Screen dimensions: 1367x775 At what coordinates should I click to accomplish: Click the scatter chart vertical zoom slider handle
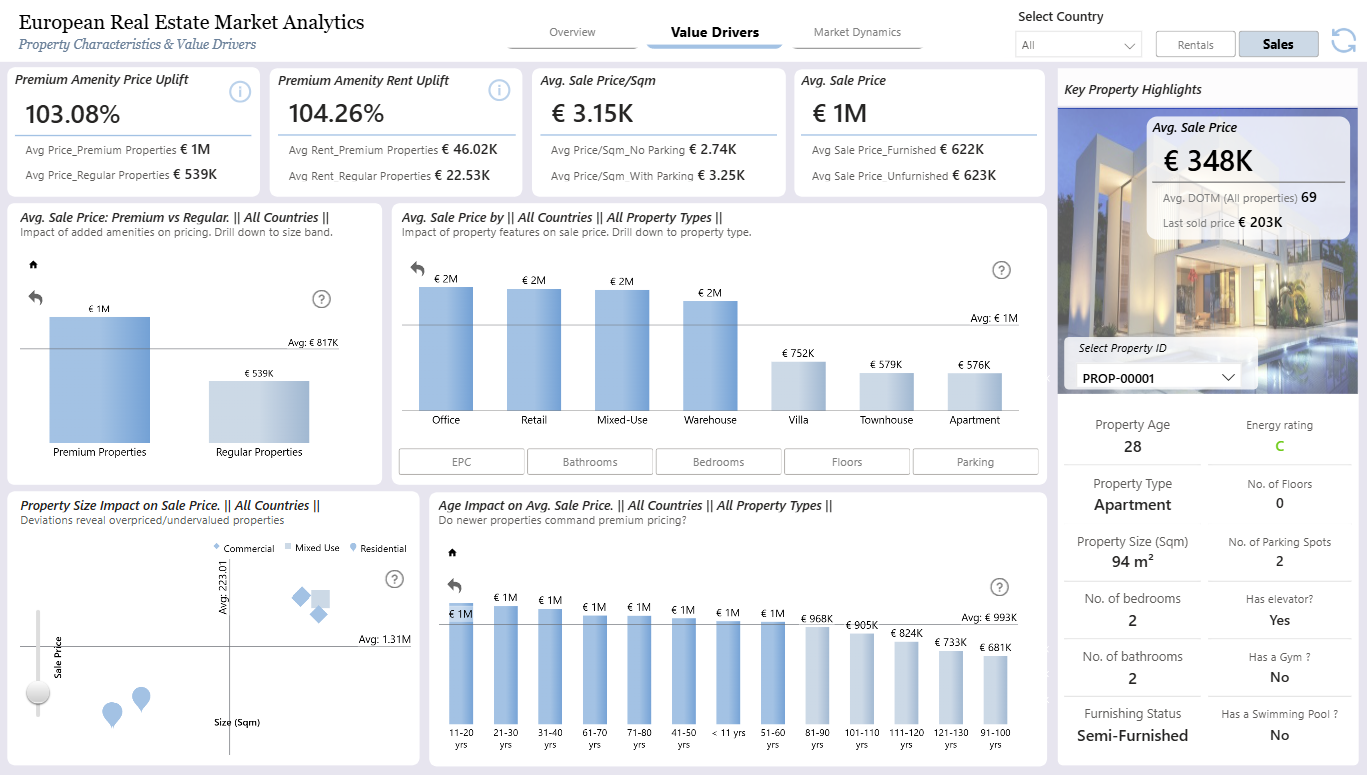38,693
